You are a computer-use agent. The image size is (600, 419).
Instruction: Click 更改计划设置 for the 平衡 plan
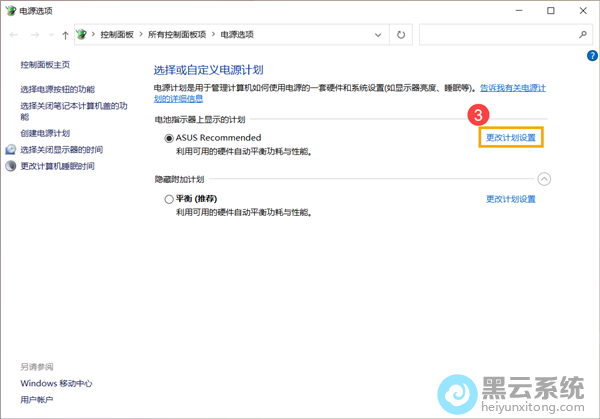[510, 199]
